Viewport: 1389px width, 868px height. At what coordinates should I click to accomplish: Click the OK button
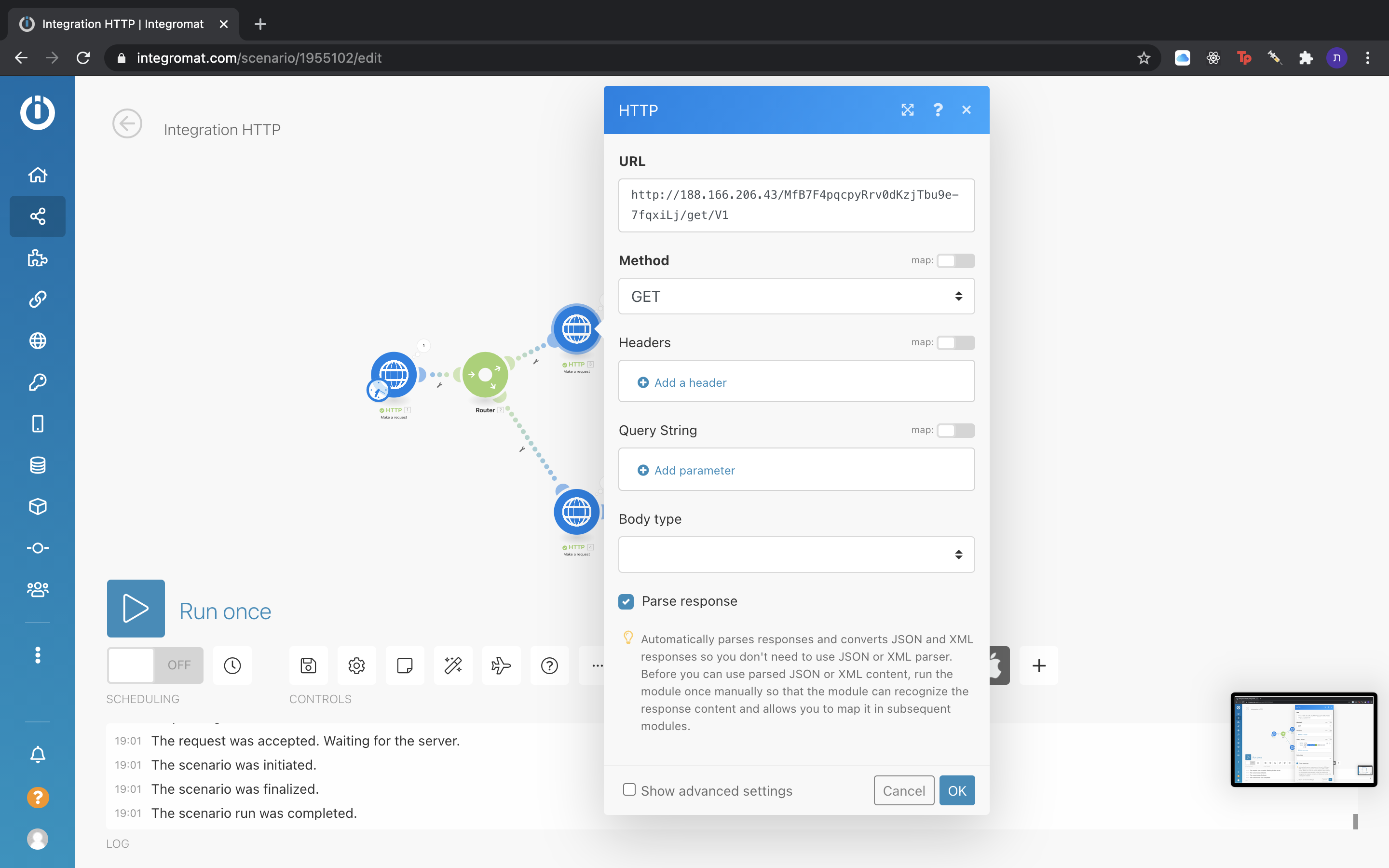click(x=957, y=790)
